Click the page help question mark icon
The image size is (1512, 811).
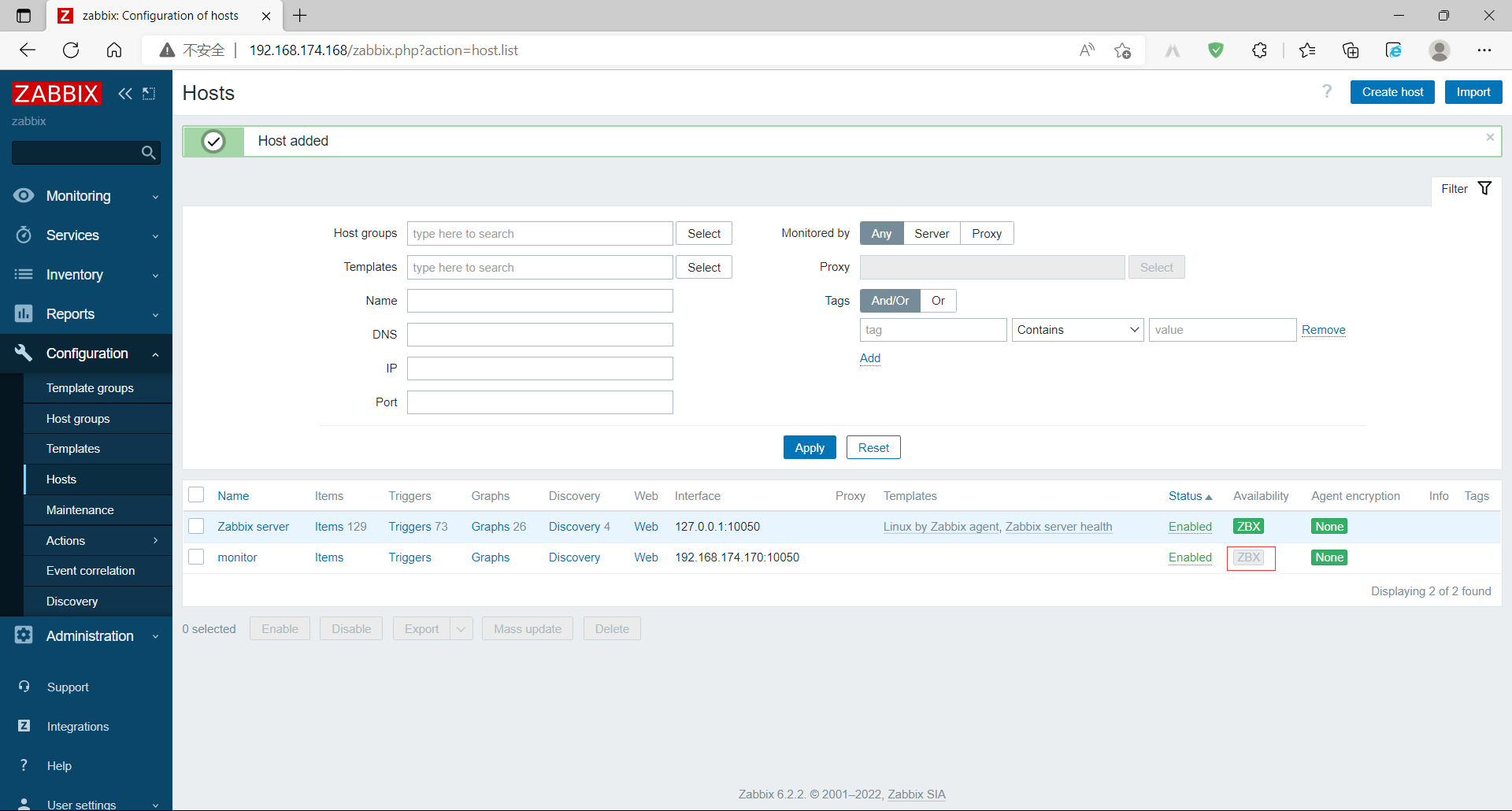[x=1327, y=91]
